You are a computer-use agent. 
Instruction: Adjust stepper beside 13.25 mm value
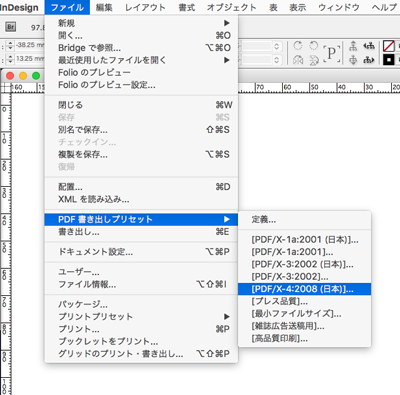coord(10,59)
